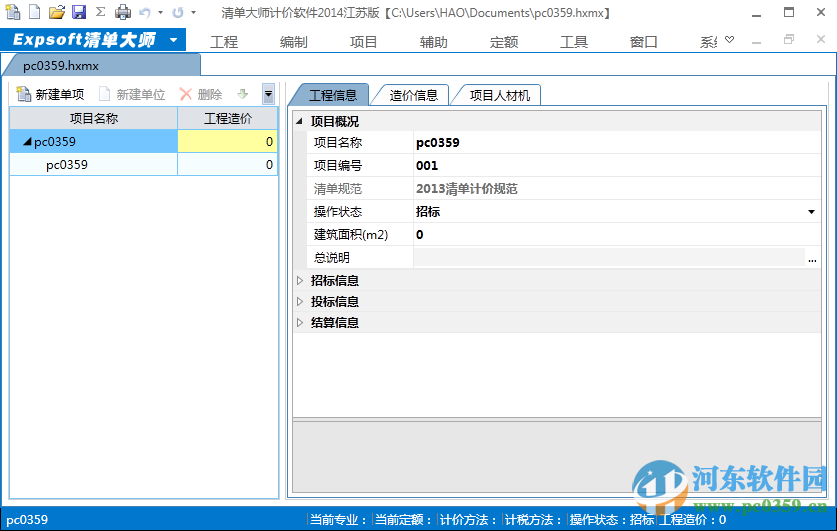Click the 工程造价 column header

(x=227, y=118)
